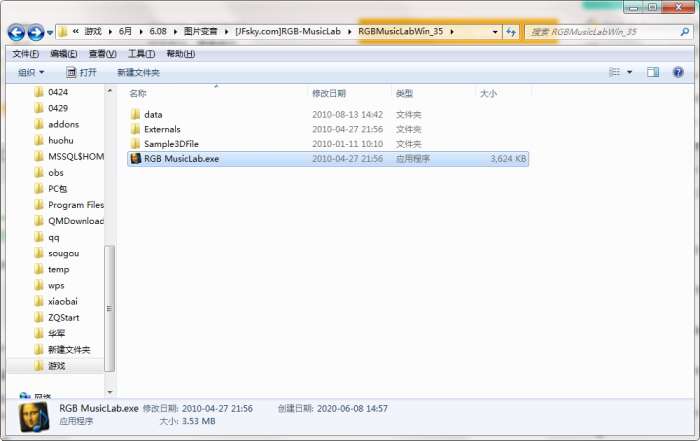Click the blue help icon

tap(678, 72)
